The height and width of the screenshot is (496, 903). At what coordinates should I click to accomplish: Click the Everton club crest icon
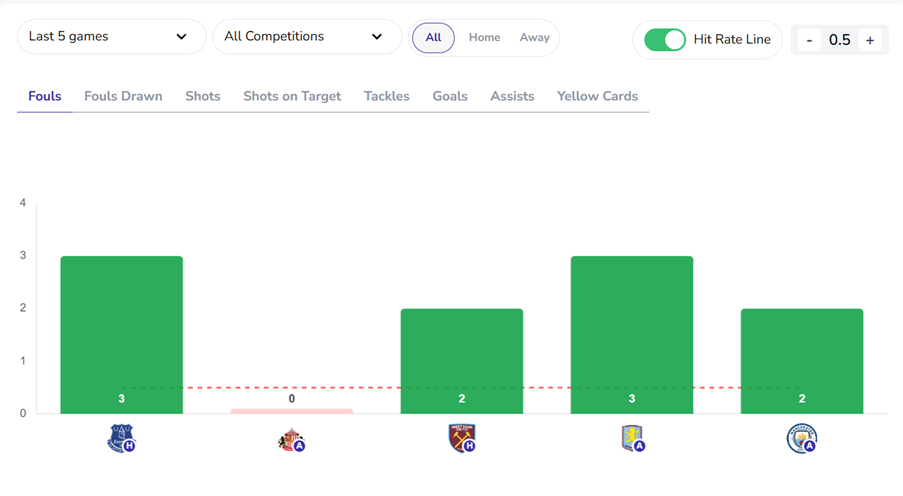pos(120,438)
